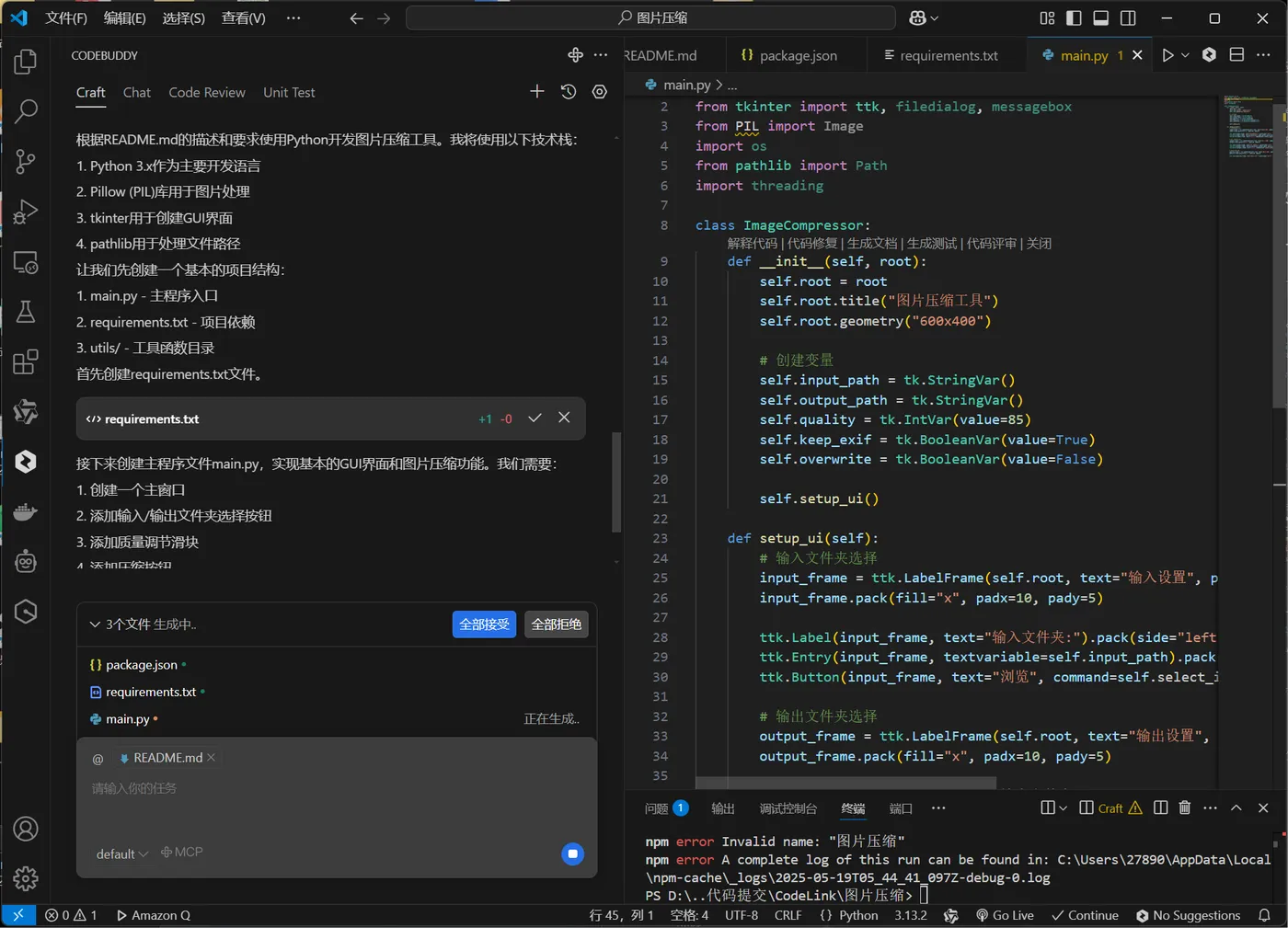Collapse the 3 files generating list

click(x=95, y=624)
